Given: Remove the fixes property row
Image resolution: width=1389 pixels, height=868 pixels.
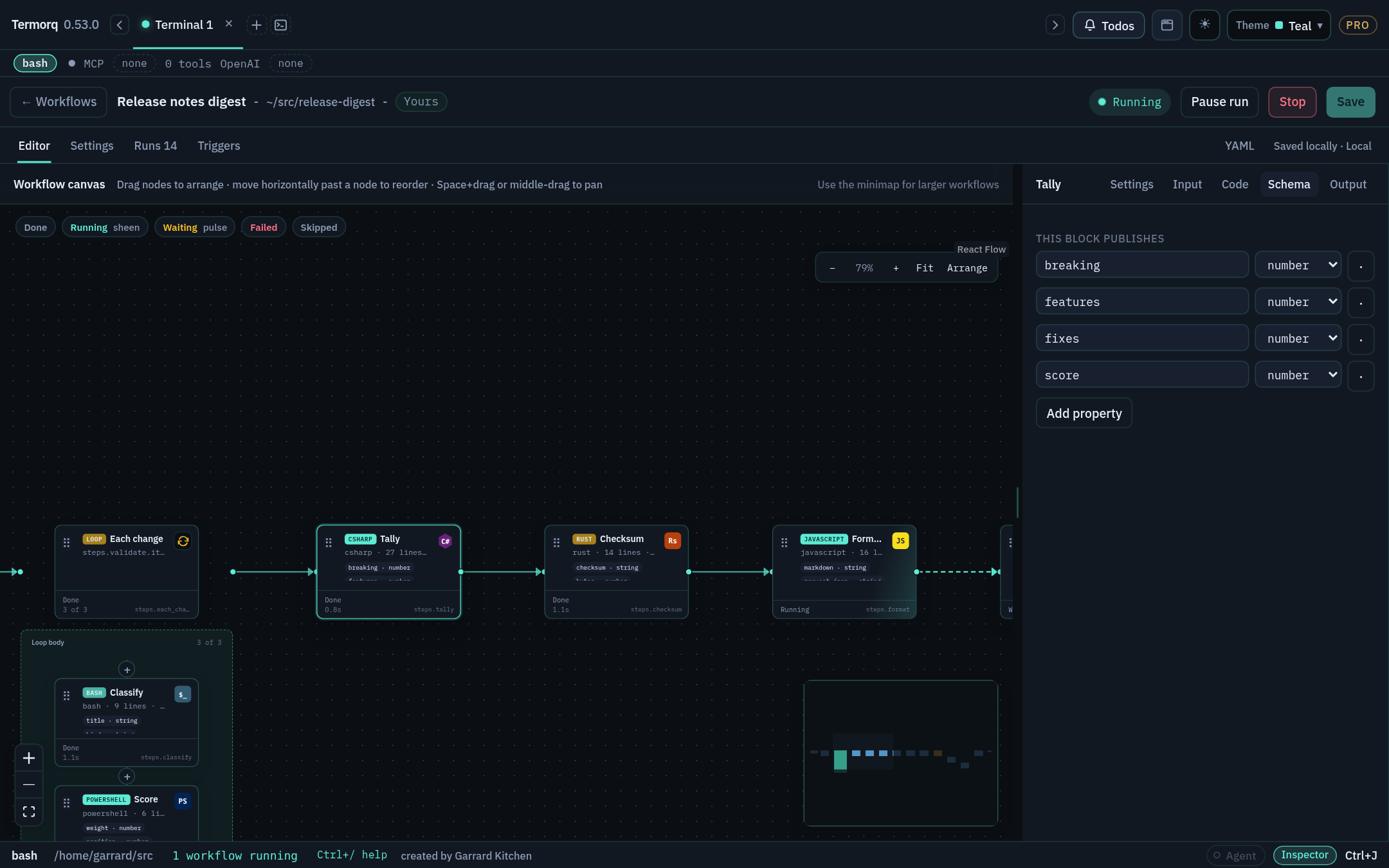Looking at the screenshot, I should coord(1361,339).
